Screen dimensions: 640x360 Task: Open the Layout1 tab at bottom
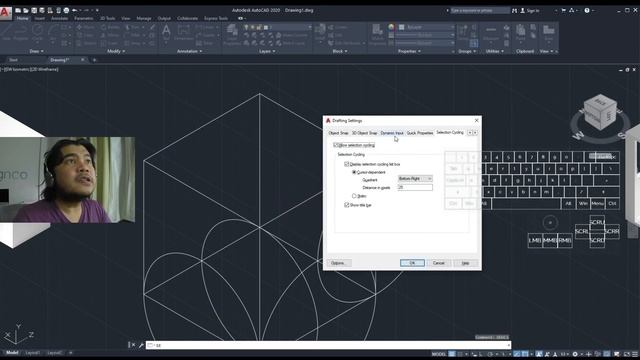[x=33, y=353]
